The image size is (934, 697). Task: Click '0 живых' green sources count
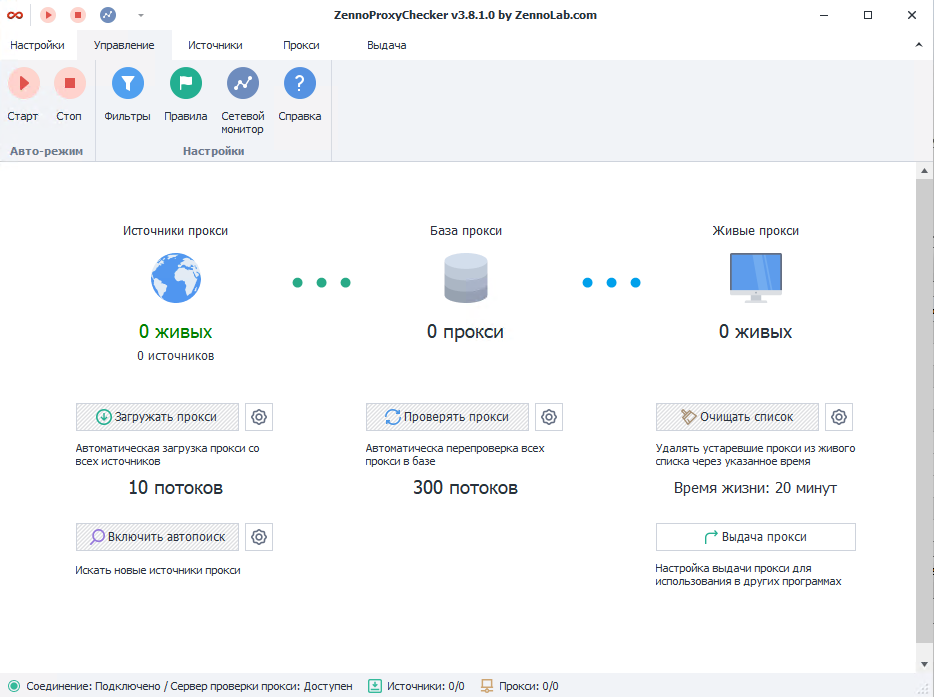click(176, 332)
